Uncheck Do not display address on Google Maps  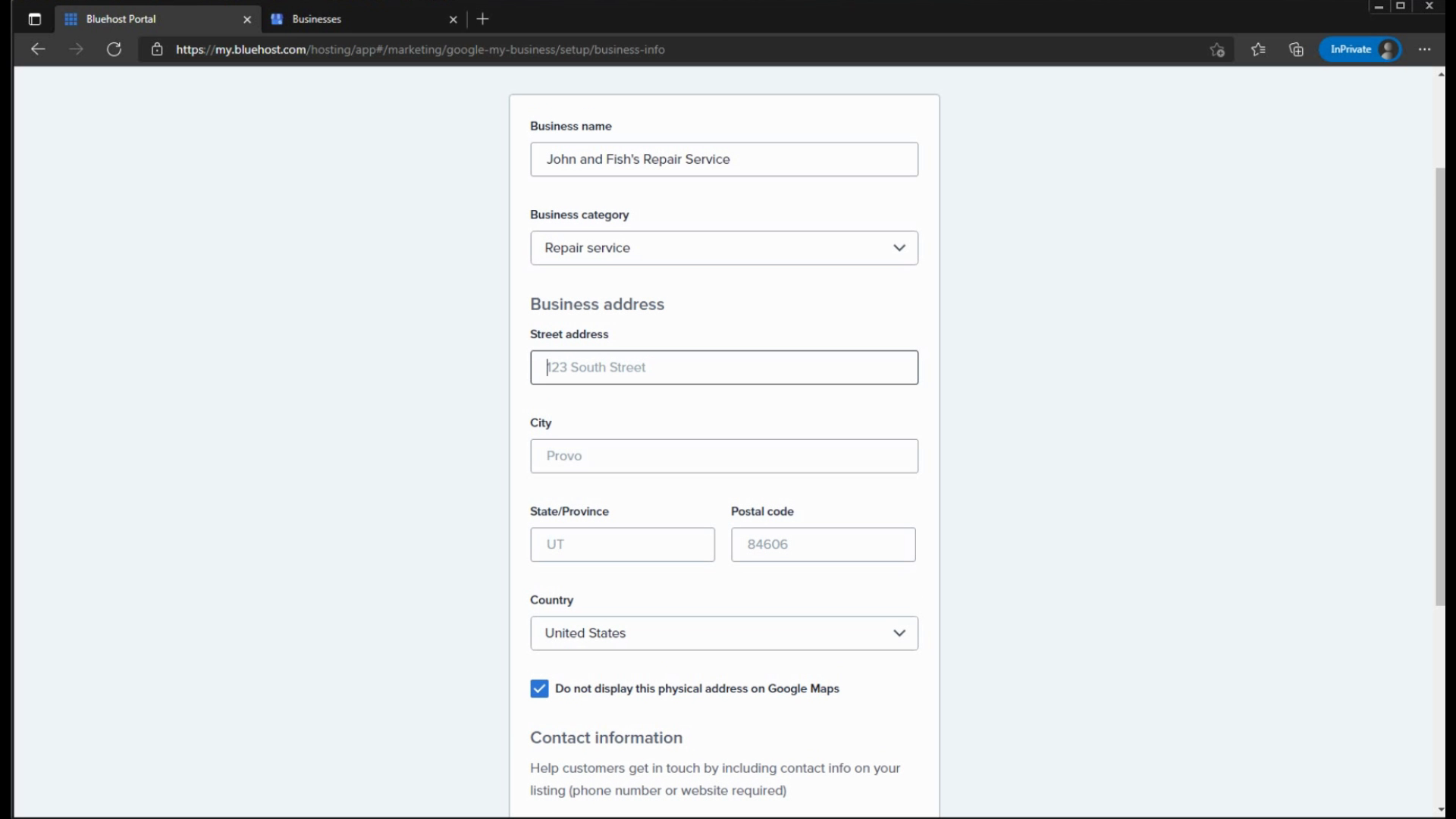pos(539,689)
